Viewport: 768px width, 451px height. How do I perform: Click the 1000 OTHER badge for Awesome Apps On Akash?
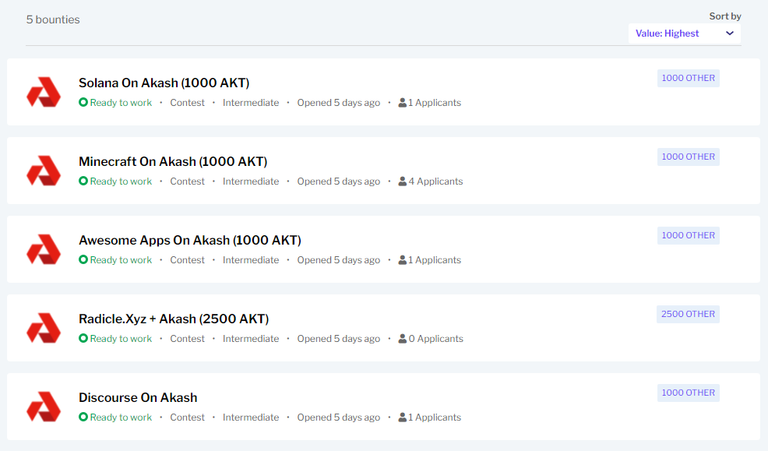tap(688, 236)
